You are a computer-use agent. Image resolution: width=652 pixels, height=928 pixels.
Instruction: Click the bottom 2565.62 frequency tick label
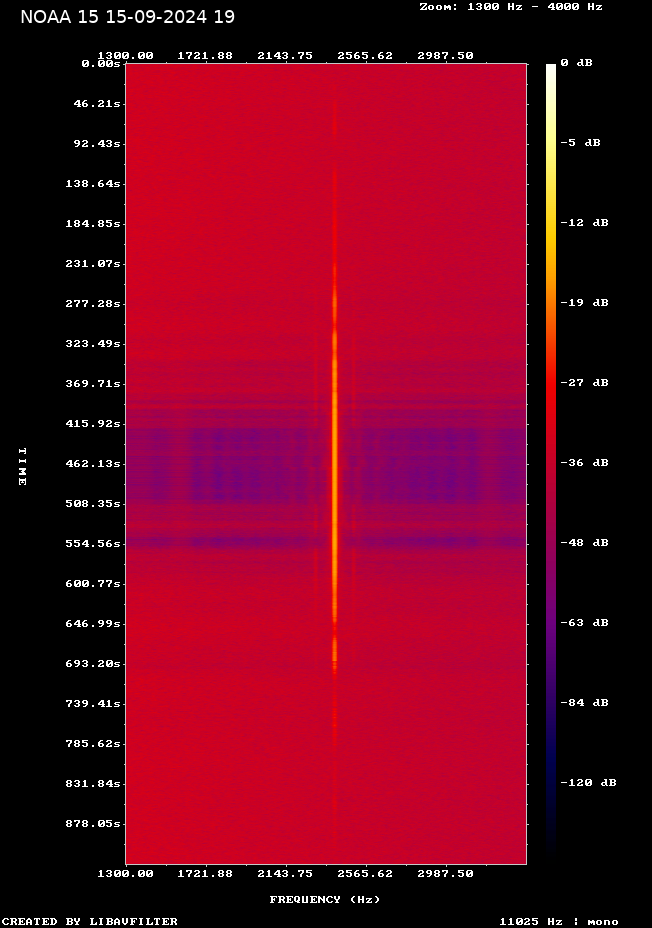(x=365, y=873)
